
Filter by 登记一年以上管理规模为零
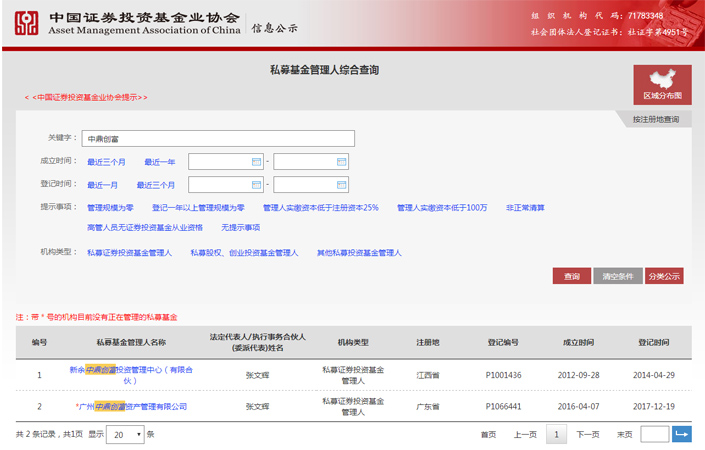198,208
